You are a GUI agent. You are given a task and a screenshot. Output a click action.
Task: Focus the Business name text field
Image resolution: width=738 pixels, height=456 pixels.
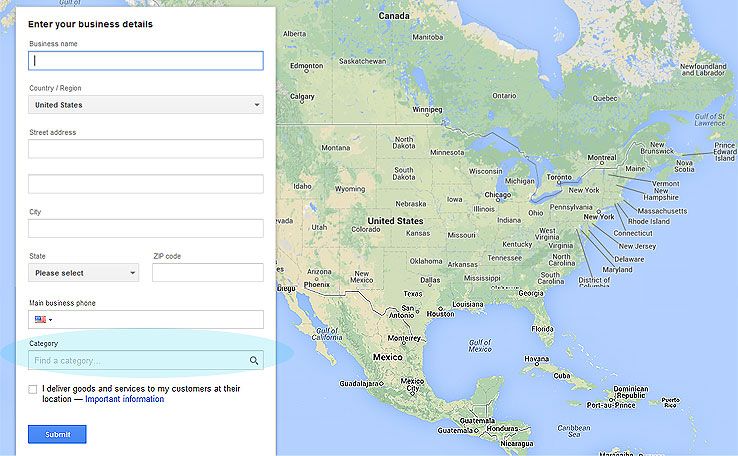(x=146, y=61)
